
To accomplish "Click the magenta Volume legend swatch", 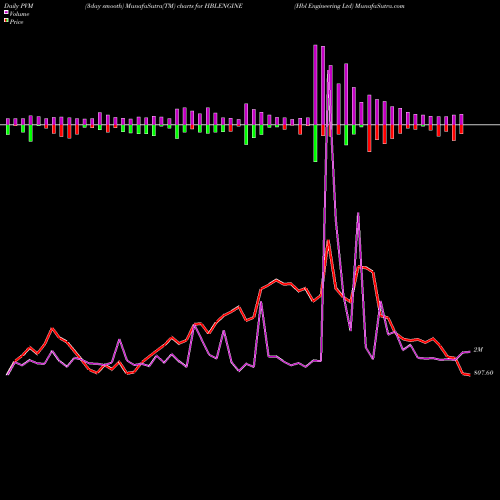I will pos(6,12).
